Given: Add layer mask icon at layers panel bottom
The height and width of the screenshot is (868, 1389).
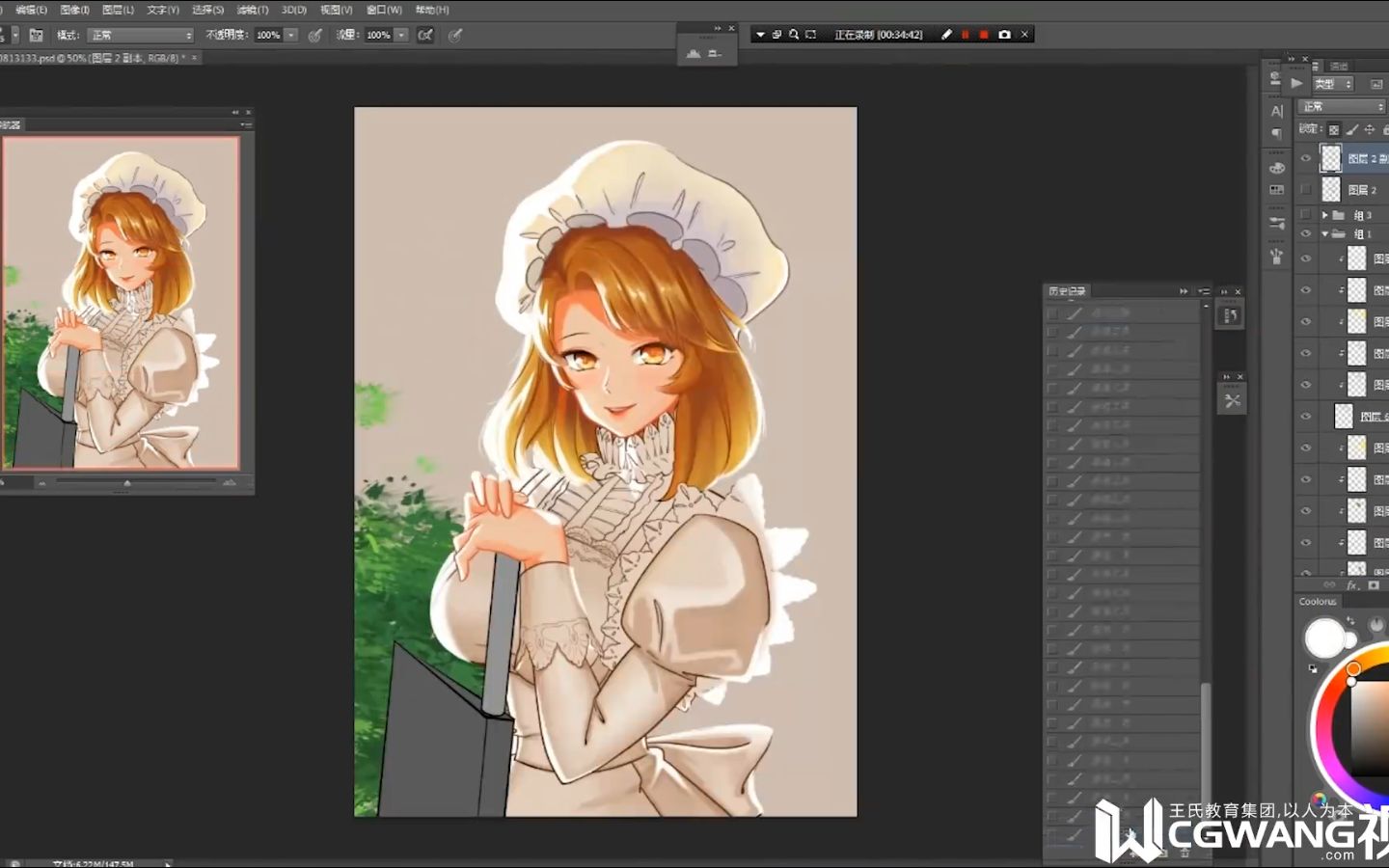Looking at the screenshot, I should point(1374,584).
